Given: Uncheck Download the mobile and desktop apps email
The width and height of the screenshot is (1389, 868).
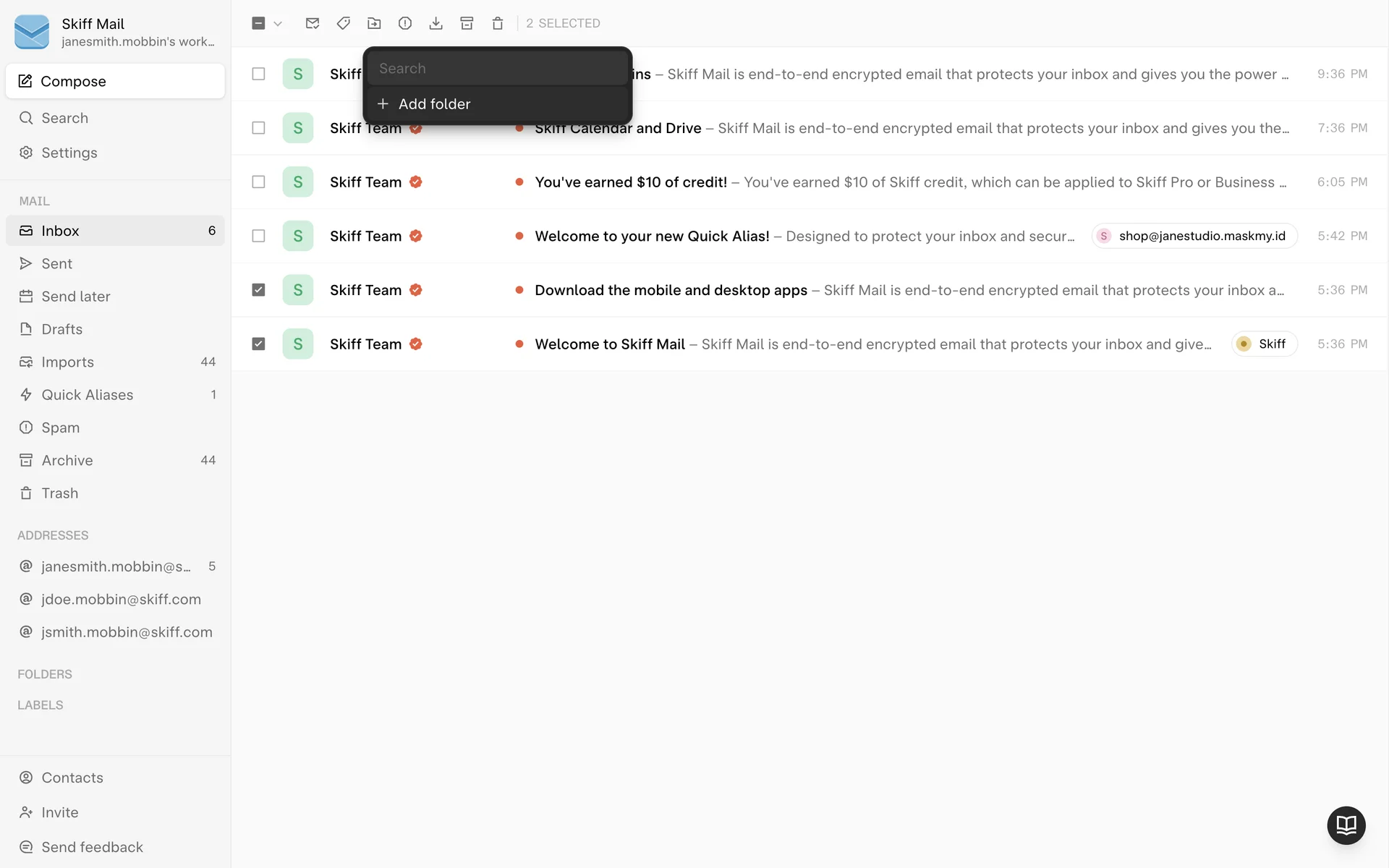Looking at the screenshot, I should point(258,290).
